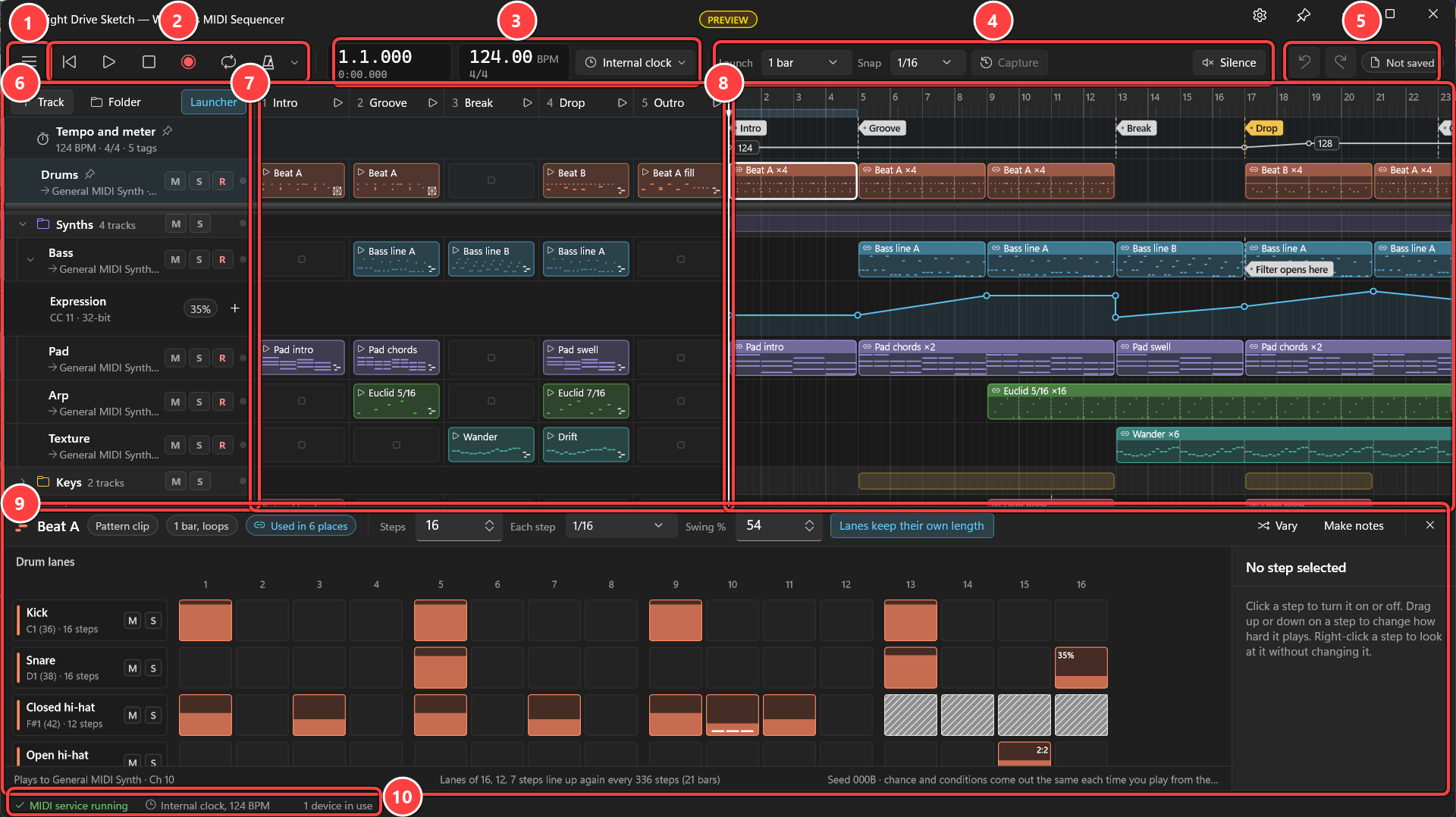Click the Vary shuffle button
Screen dimensions: 1456x817
(x=1277, y=526)
